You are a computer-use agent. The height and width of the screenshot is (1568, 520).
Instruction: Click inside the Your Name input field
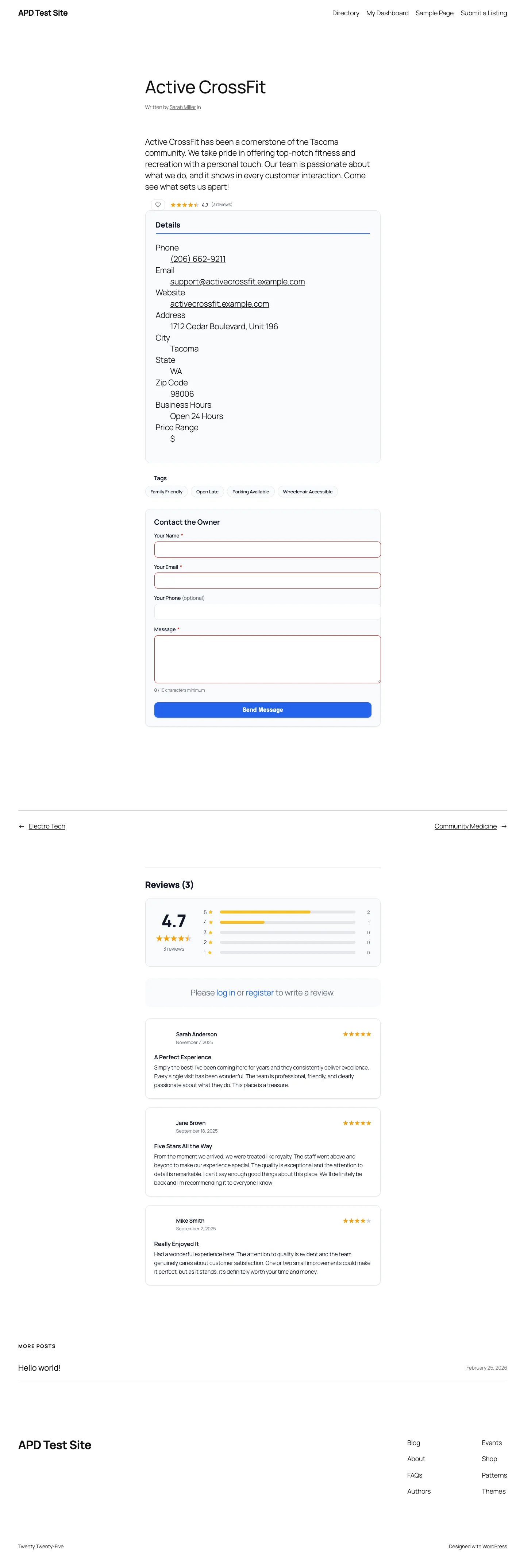[x=267, y=549]
